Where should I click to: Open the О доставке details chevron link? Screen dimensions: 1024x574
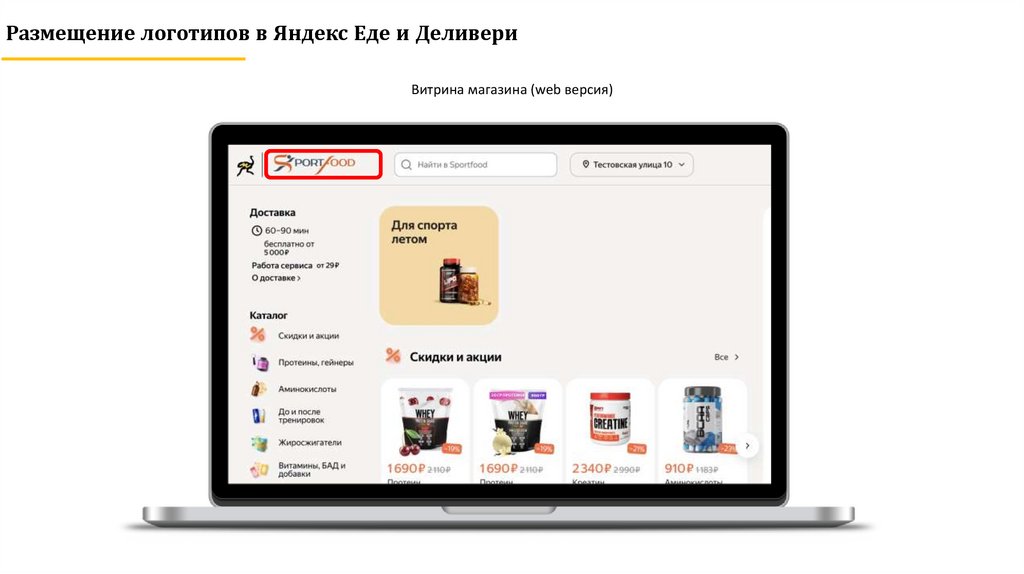pos(276,278)
